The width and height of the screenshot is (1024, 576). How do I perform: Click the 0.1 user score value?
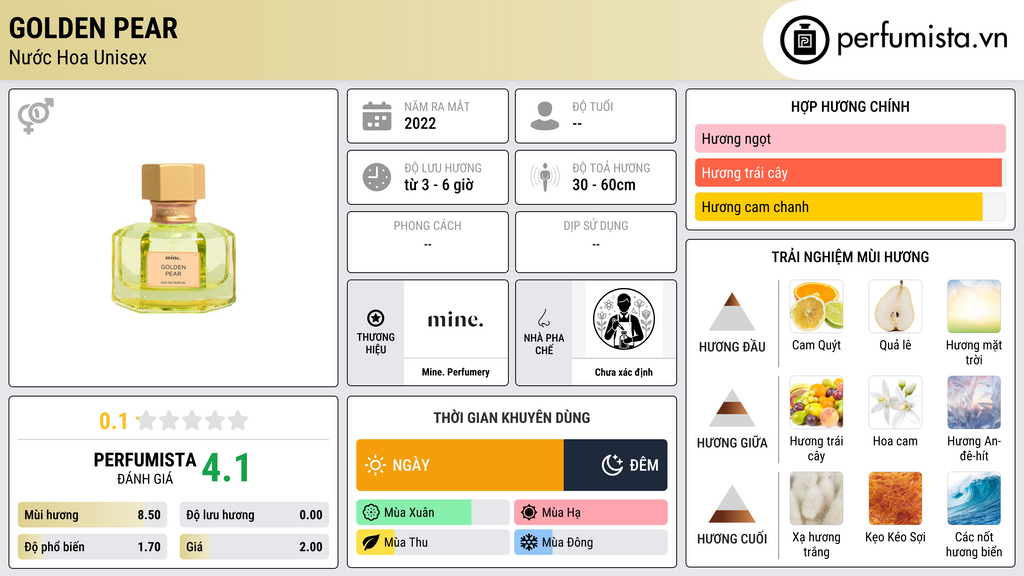[x=113, y=421]
